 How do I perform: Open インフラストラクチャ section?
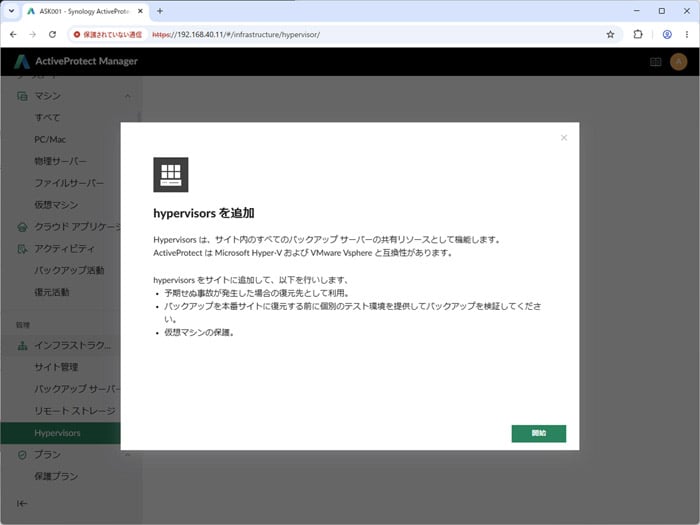point(73,346)
